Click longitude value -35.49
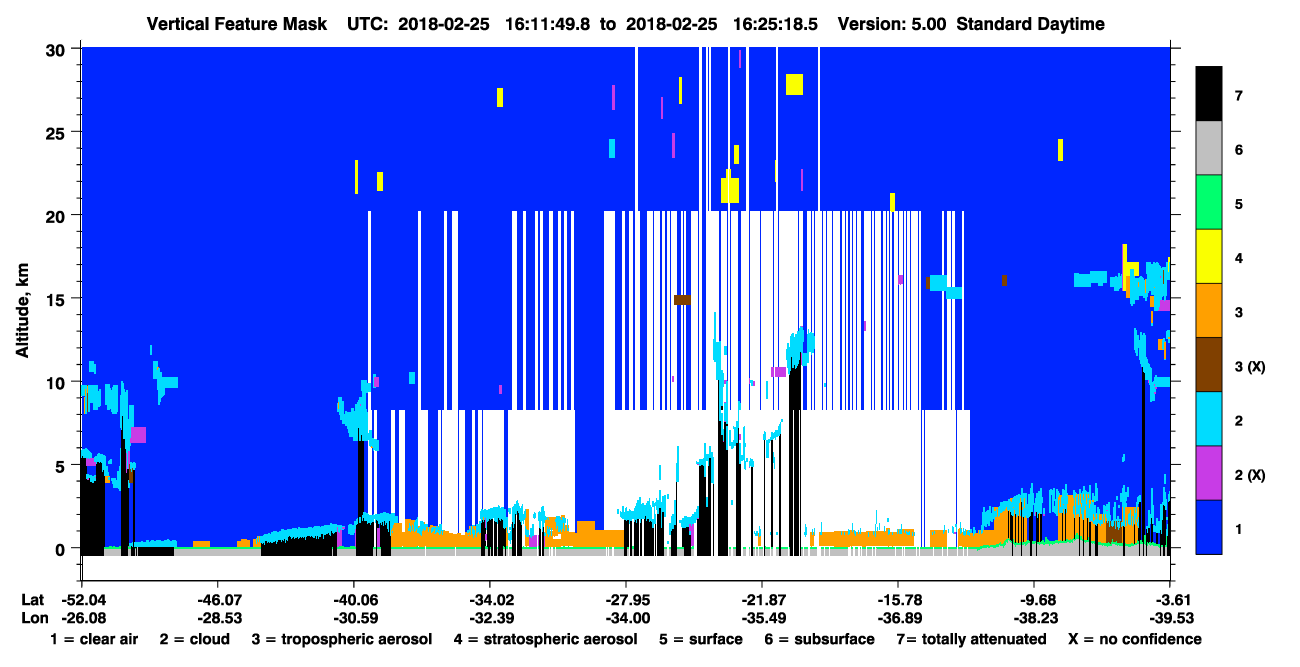This screenshot has height=667, width=1300. 762,618
